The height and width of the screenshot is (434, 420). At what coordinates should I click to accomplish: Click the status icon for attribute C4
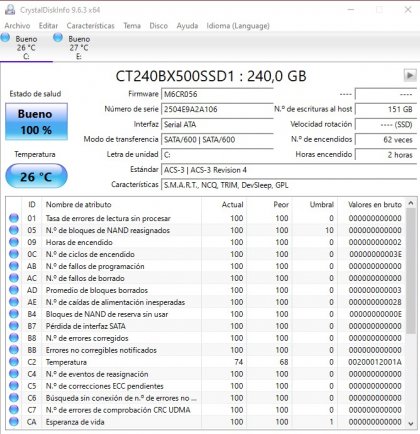point(14,374)
